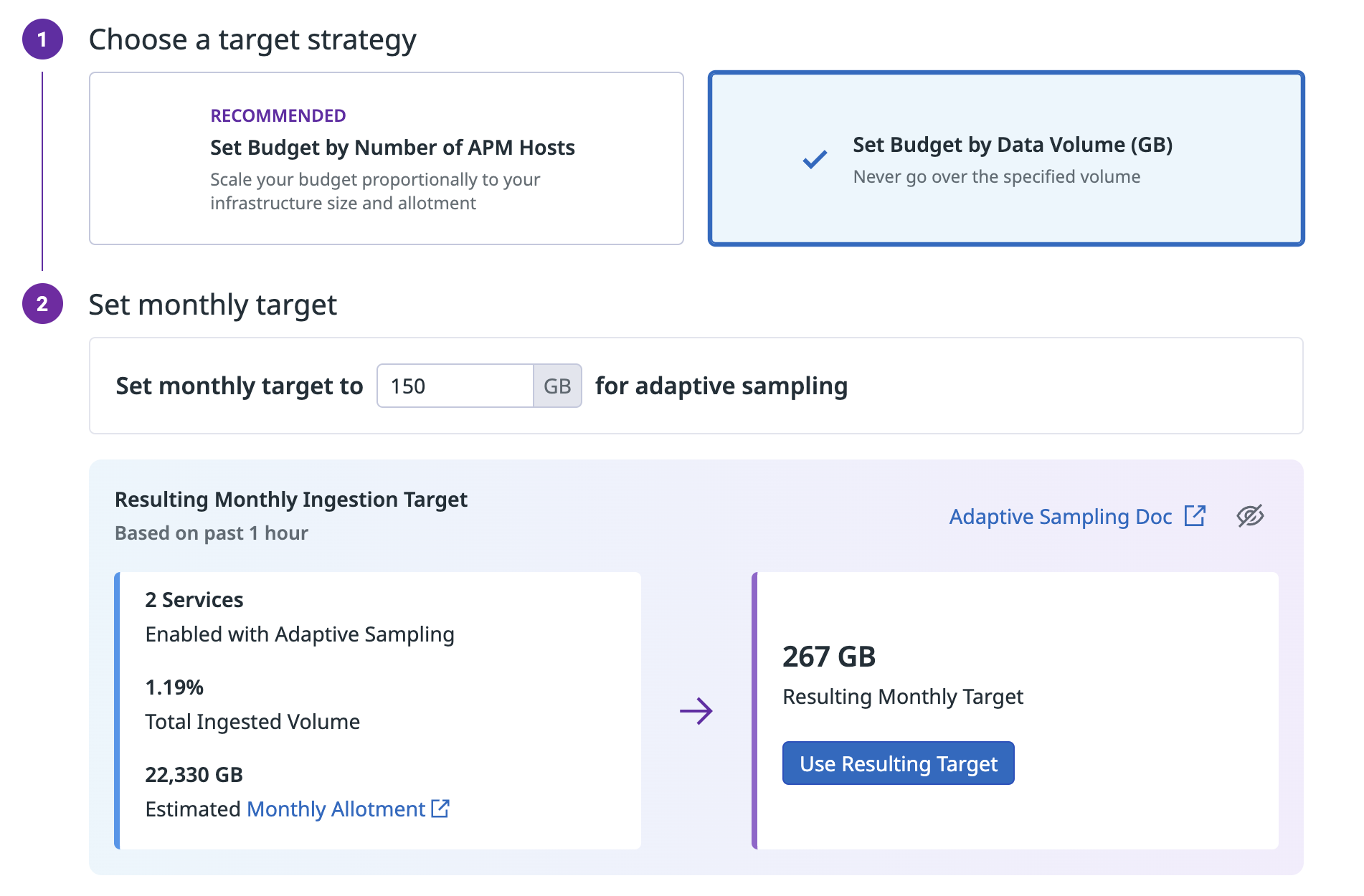Click the RECOMMENDED label on the APM Hosts card
This screenshot has height=896, width=1364.
click(278, 115)
